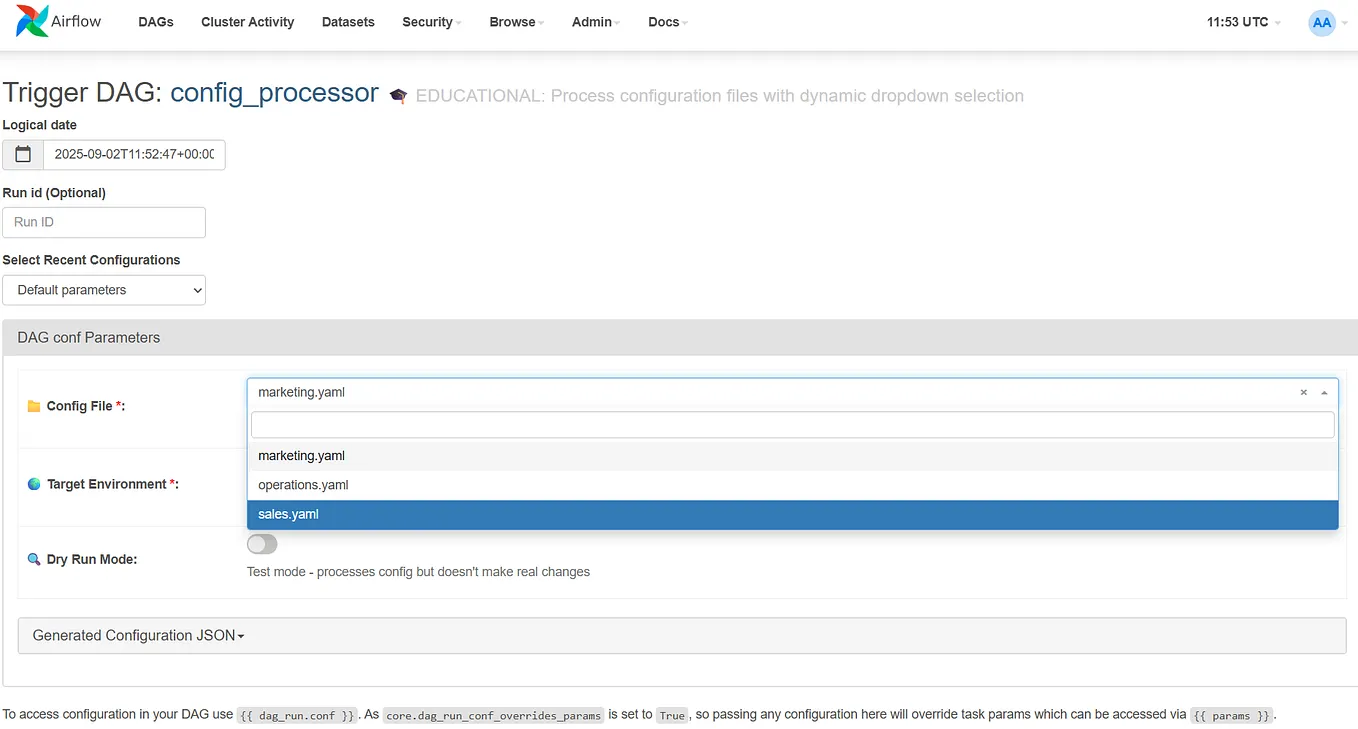Screen dimensions: 1358x729
Task: Enable the Dry Run Mode toggle
Action: [261, 544]
